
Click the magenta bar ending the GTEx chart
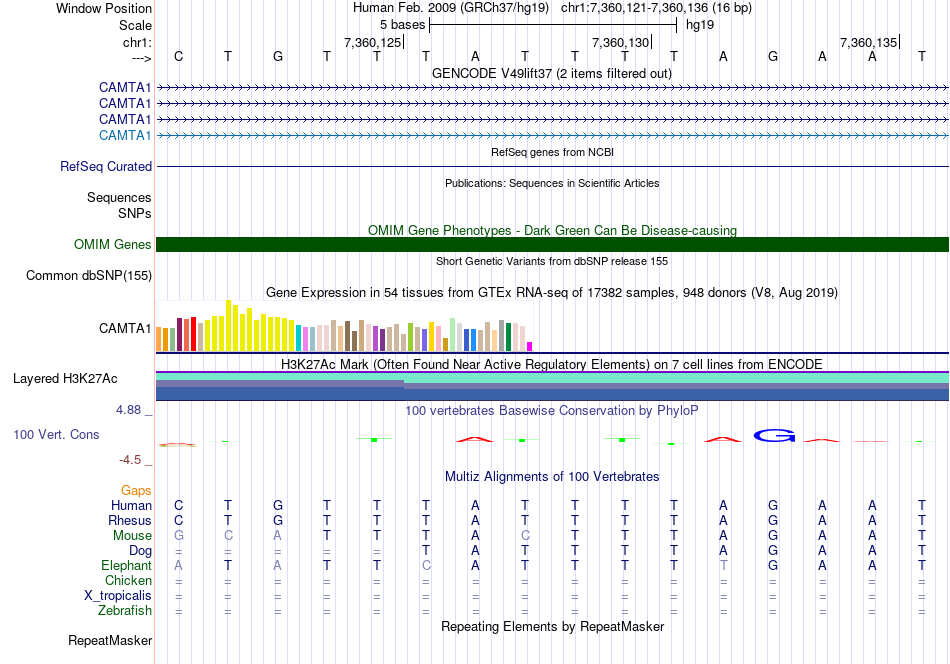coord(529,347)
